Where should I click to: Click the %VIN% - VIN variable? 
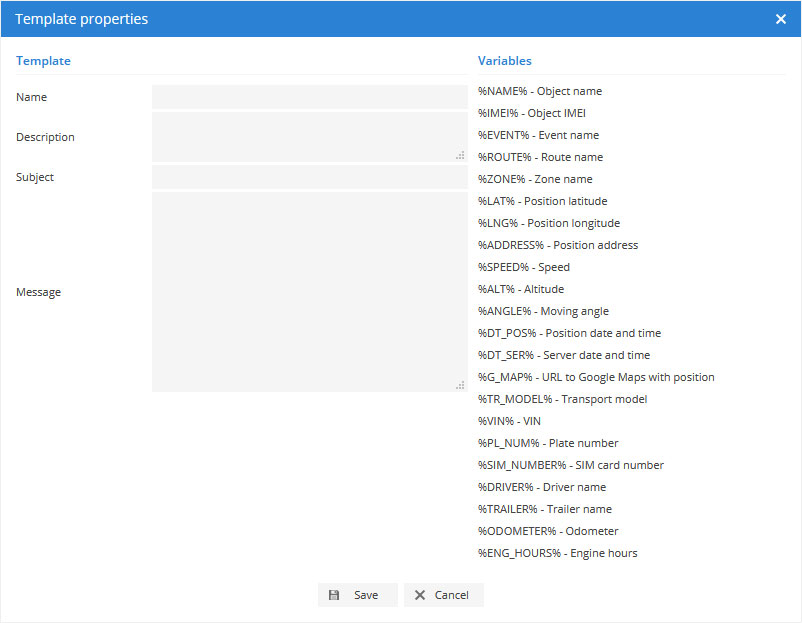[509, 421]
